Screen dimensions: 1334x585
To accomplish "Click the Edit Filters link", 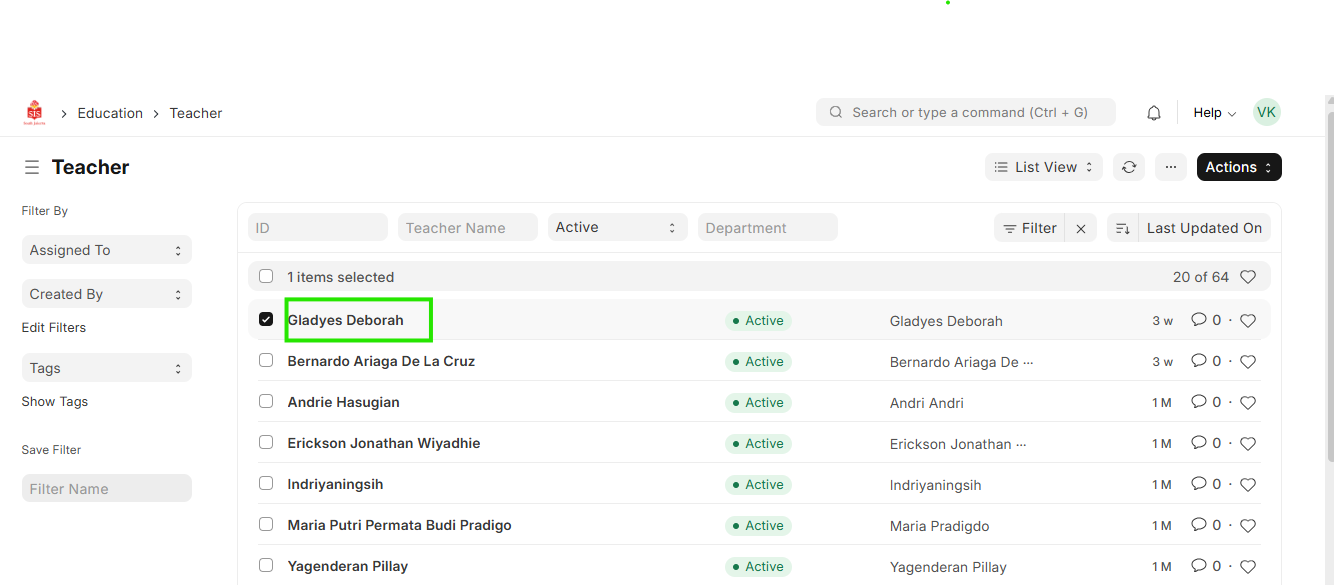I will (x=54, y=327).
